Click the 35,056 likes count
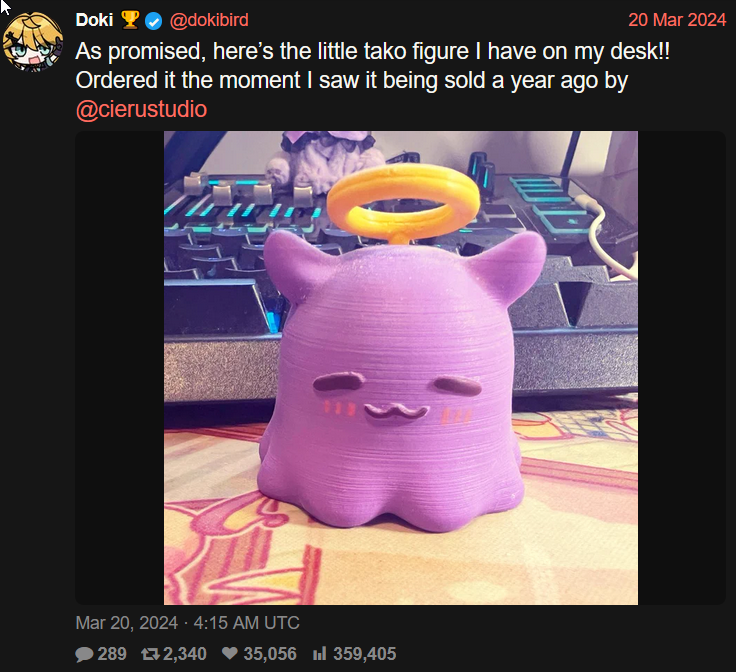Image resolution: width=736 pixels, height=672 pixels. tap(270, 654)
